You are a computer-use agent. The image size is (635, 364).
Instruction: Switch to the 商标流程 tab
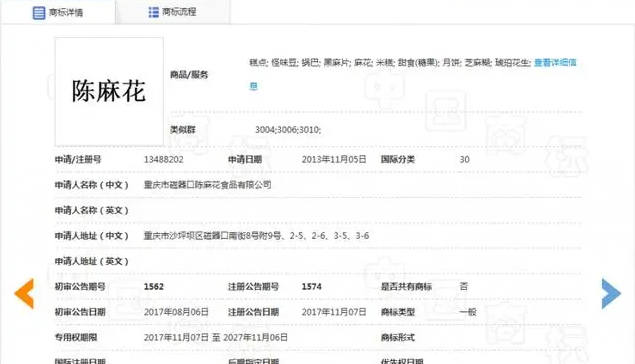click(x=173, y=12)
